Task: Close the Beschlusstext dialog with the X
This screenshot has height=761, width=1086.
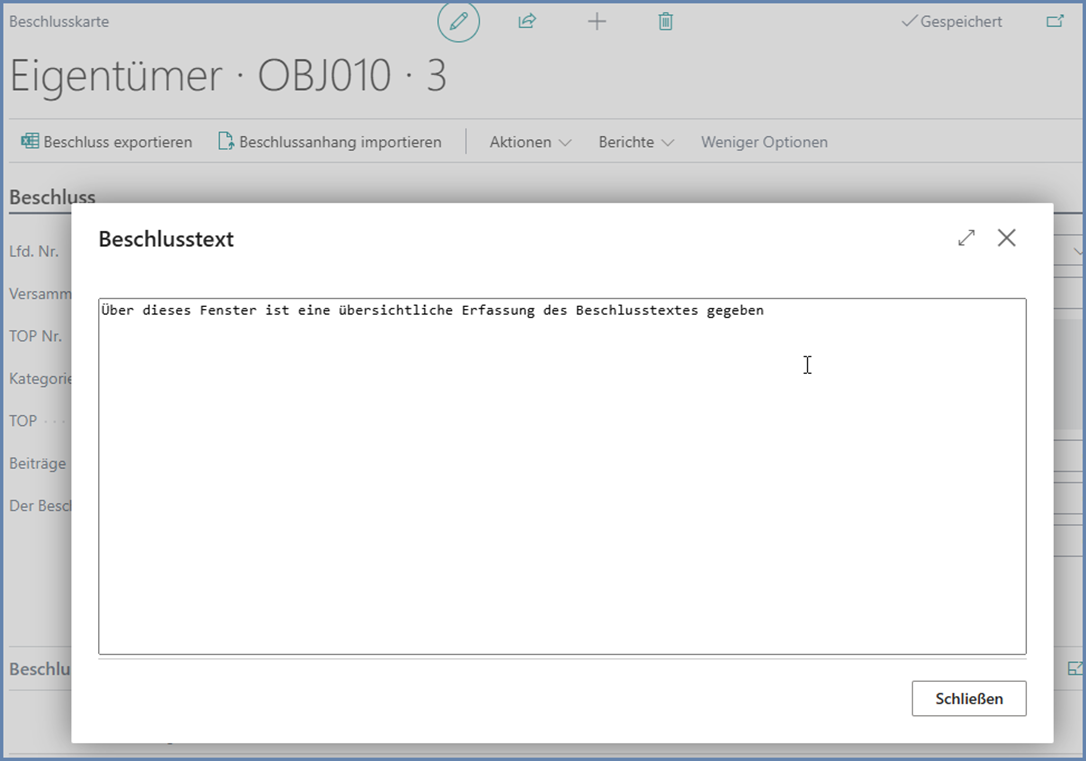Action: click(x=1007, y=238)
